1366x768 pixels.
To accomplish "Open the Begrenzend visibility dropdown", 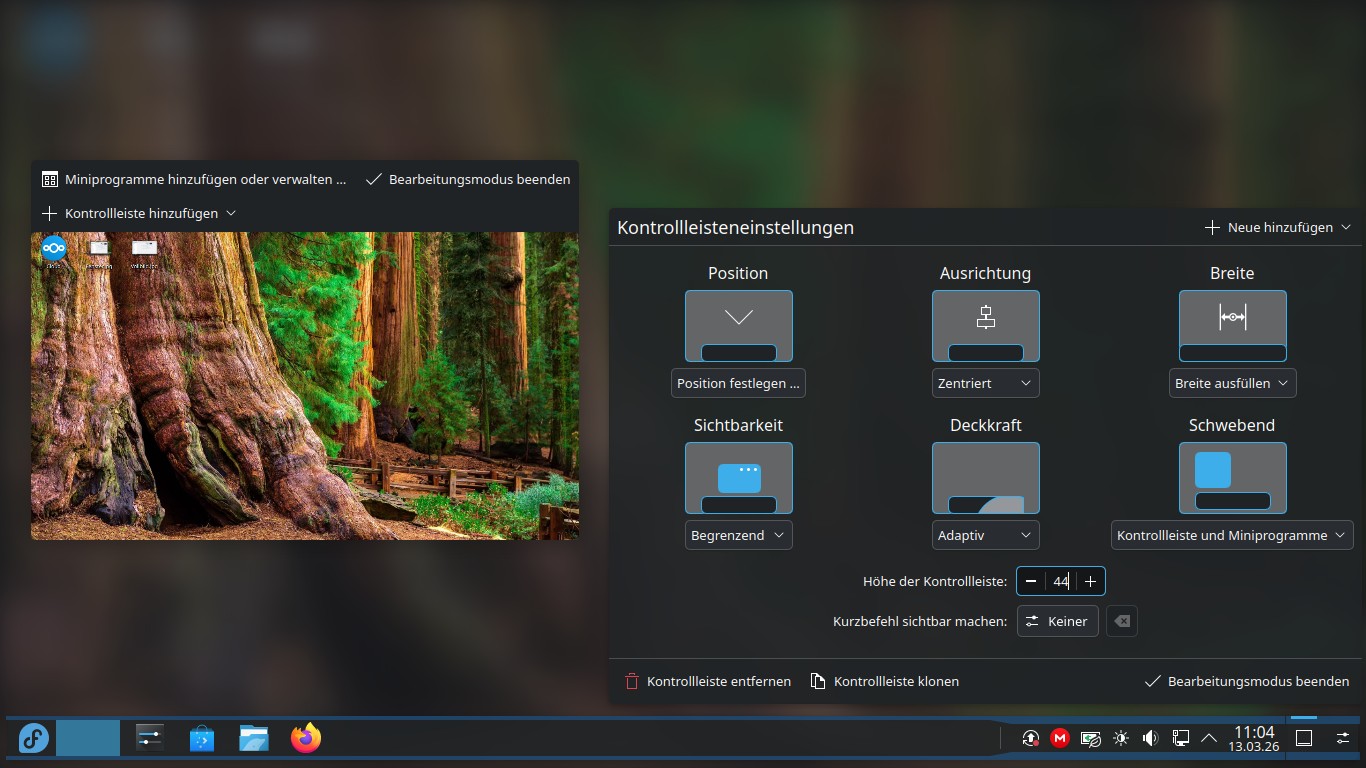I will 739,535.
